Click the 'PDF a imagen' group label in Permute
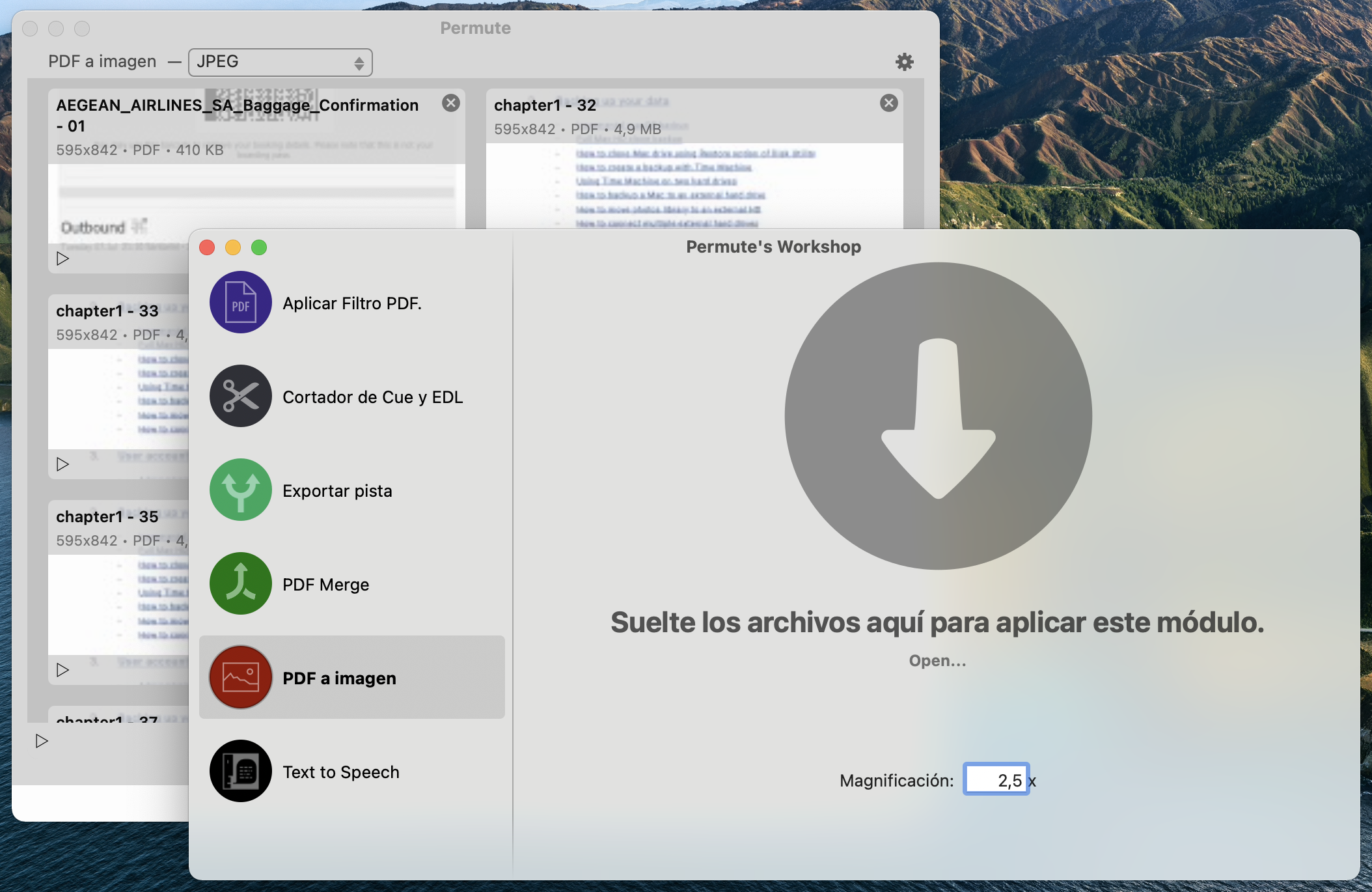Viewport: 1372px width, 892px height. pyautogui.click(x=102, y=62)
